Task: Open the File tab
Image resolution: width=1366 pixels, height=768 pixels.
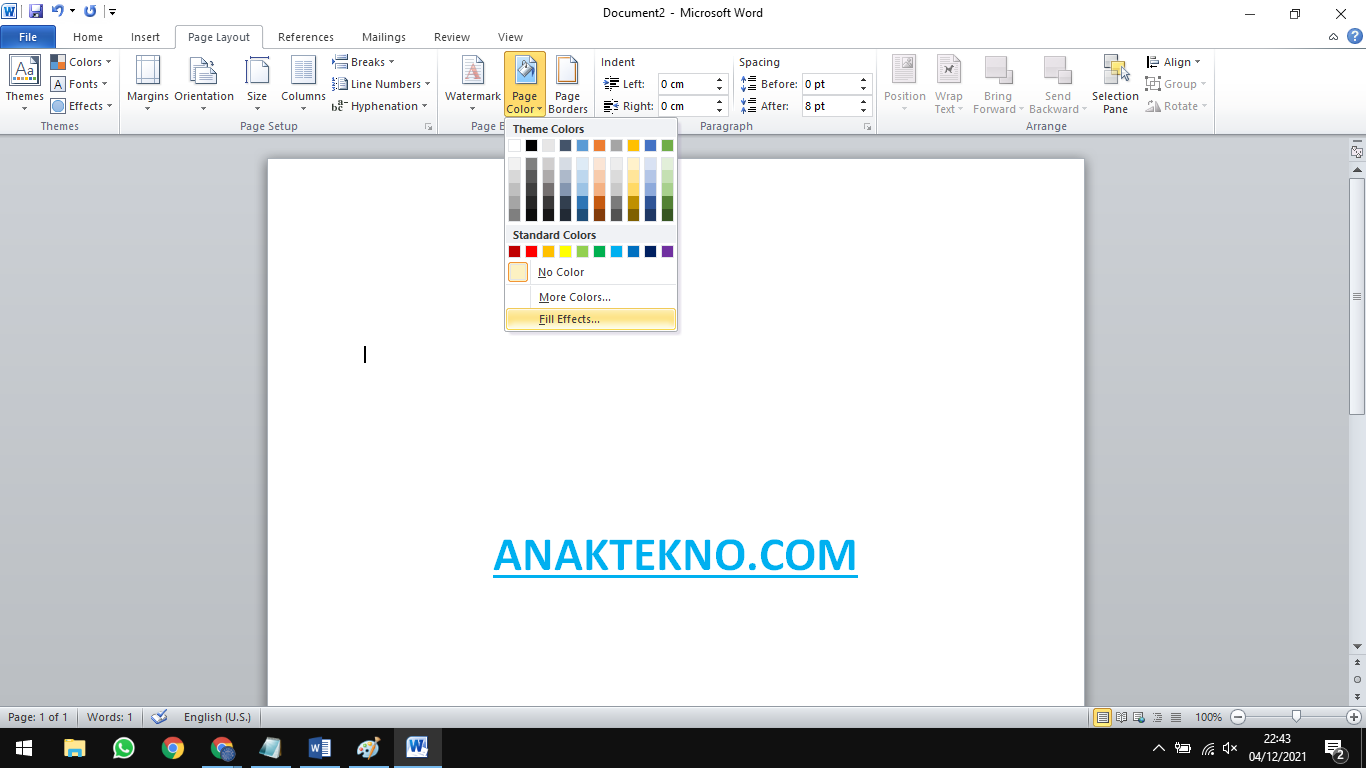Action: [28, 37]
